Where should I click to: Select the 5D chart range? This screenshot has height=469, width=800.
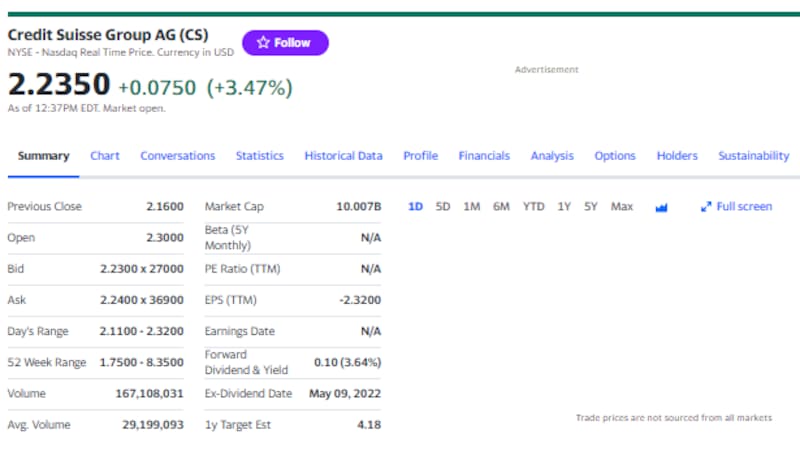443,207
